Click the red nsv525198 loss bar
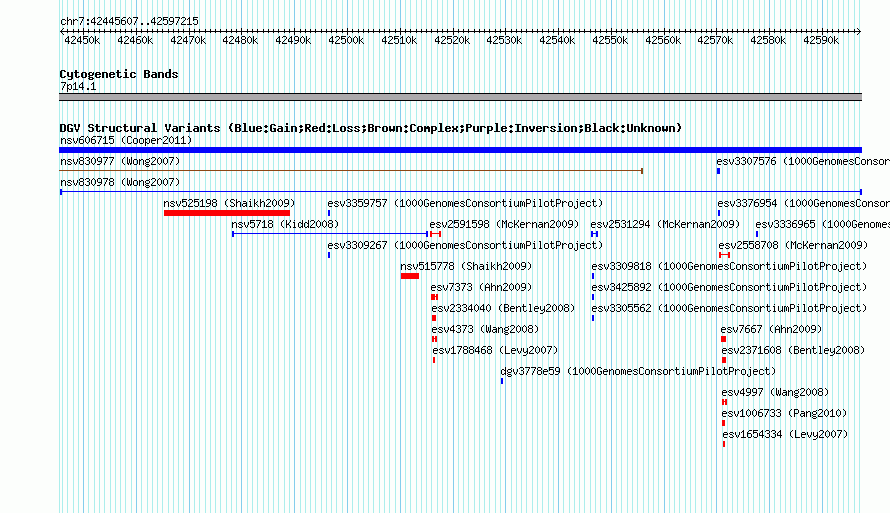 click(x=227, y=213)
